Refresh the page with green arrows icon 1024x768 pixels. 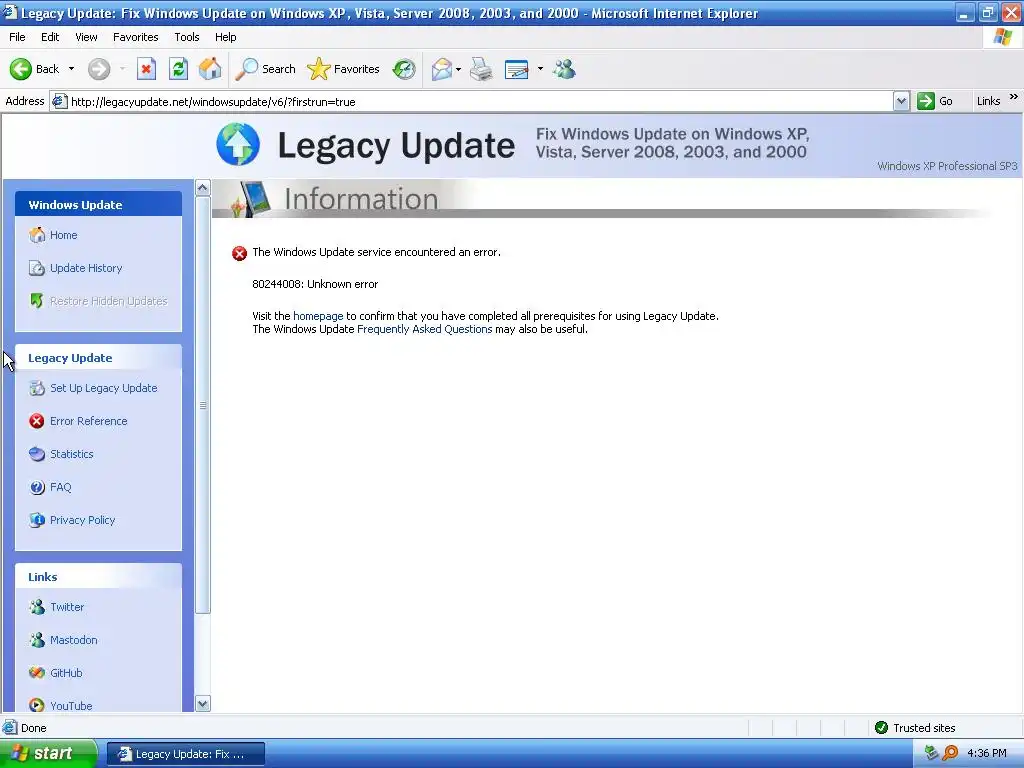pyautogui.click(x=178, y=69)
